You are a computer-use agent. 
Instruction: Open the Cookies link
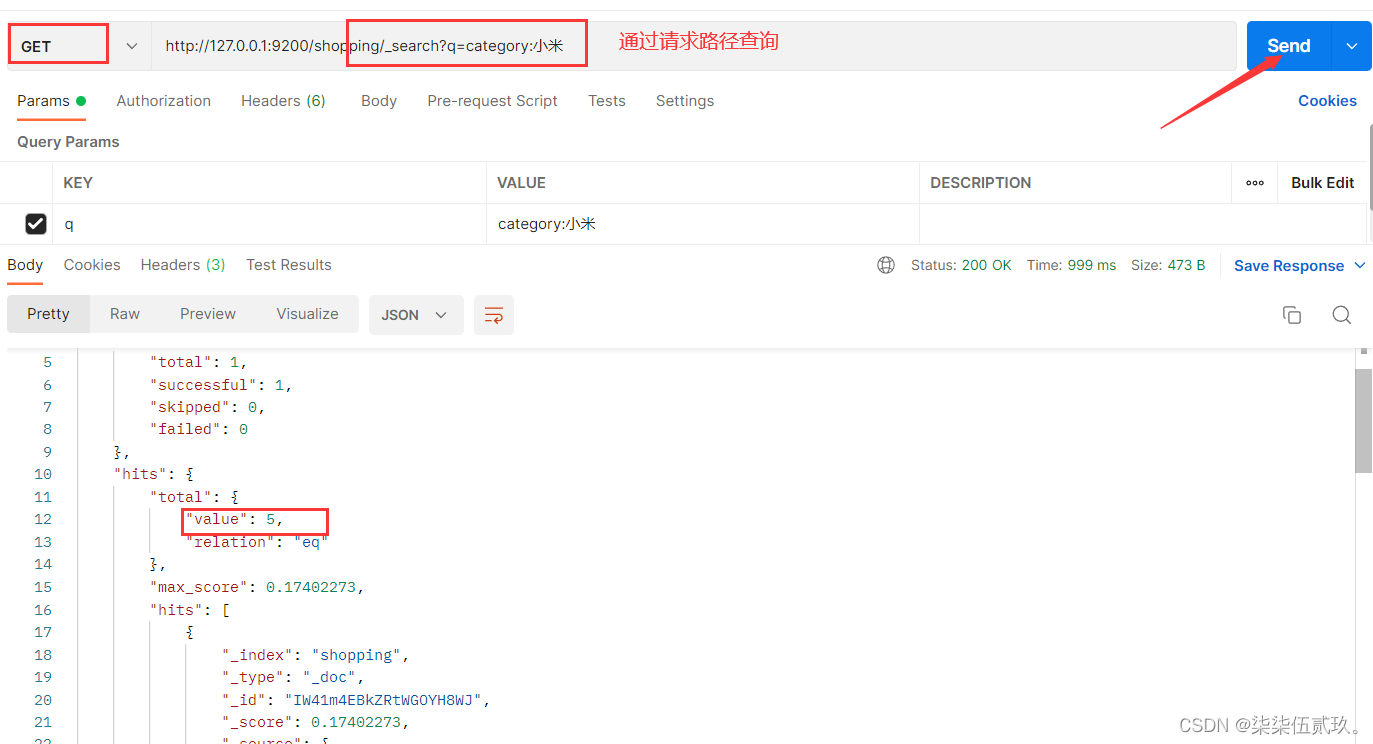click(1327, 101)
